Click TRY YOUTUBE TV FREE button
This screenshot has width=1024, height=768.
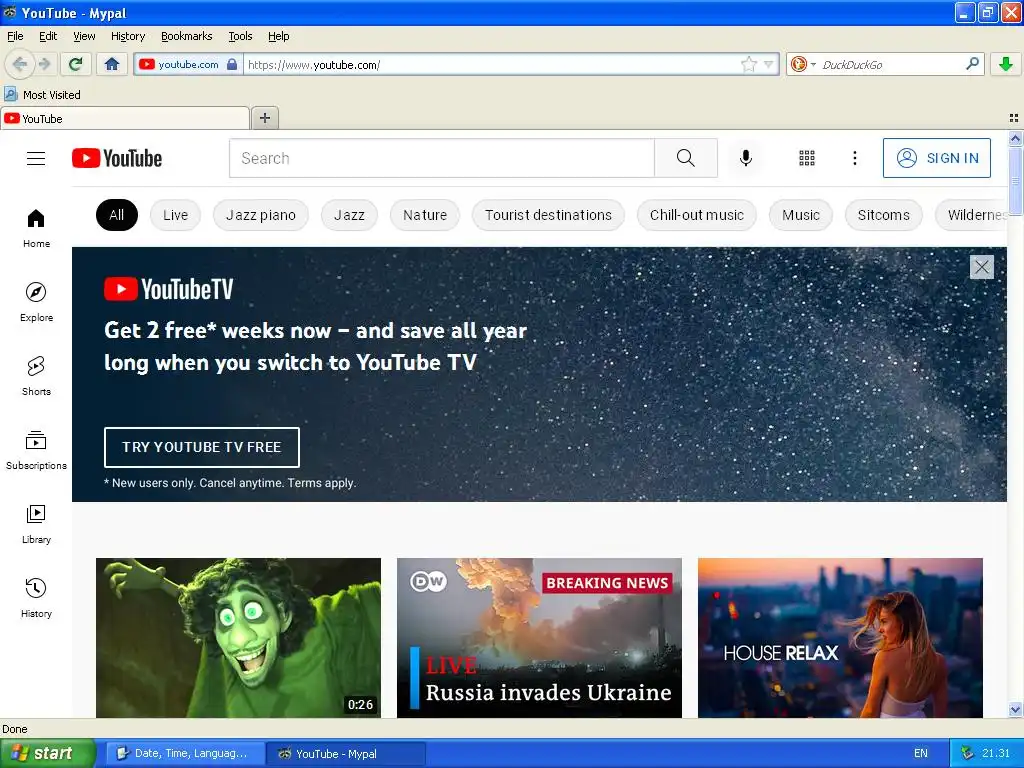tap(202, 447)
